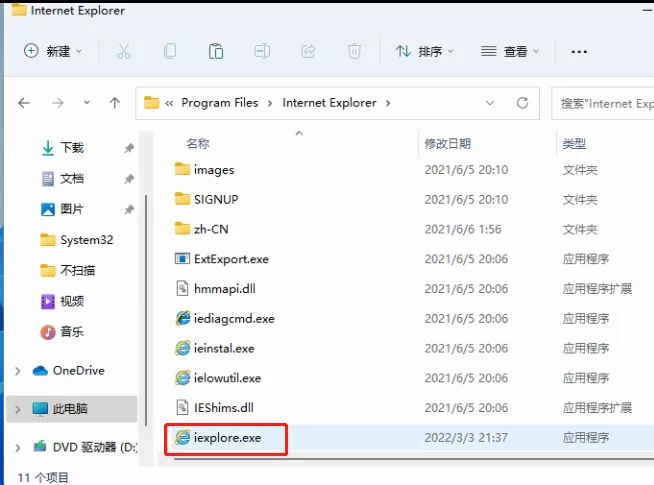654x485 pixels.
Task: Open the 新建 (New) dropdown
Action: click(x=53, y=51)
